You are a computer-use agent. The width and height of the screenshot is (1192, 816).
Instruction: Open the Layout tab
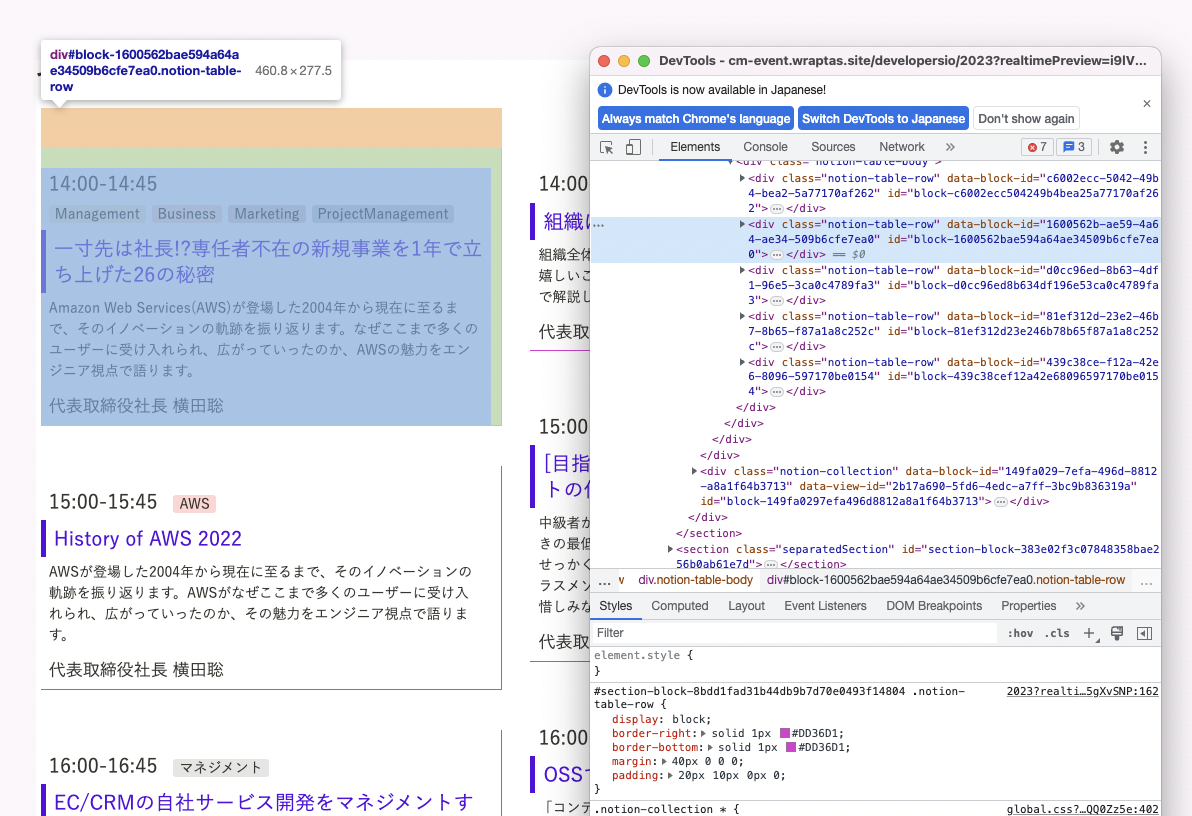(x=747, y=606)
